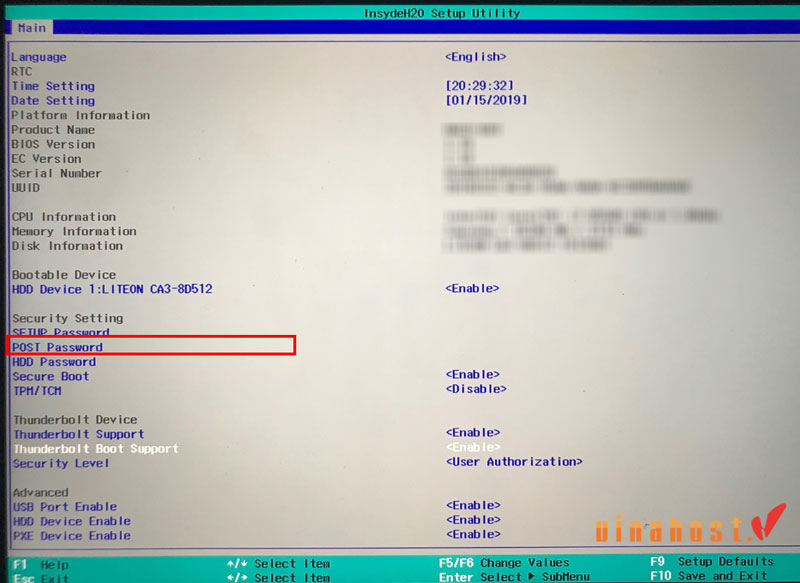Screen dimensions: 800x583
Task: Toggle the Secure Boot Enable value
Action: [x=472, y=374]
